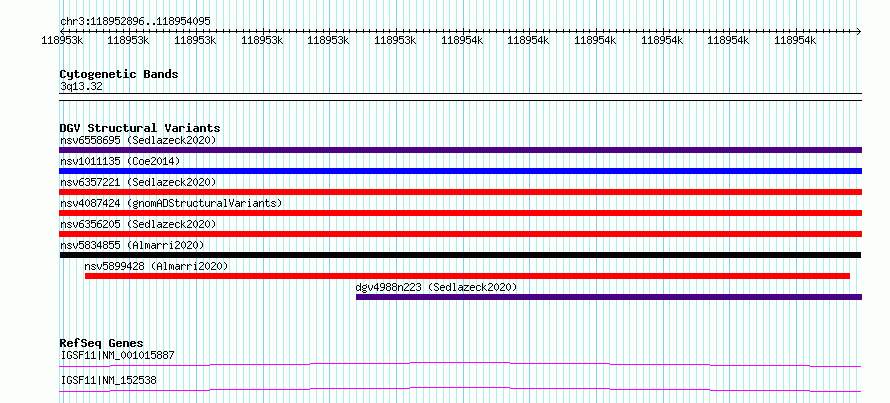The image size is (890, 403).
Task: Click the nsv6558695 (Sedlazeck2020) label
Action: [138, 140]
